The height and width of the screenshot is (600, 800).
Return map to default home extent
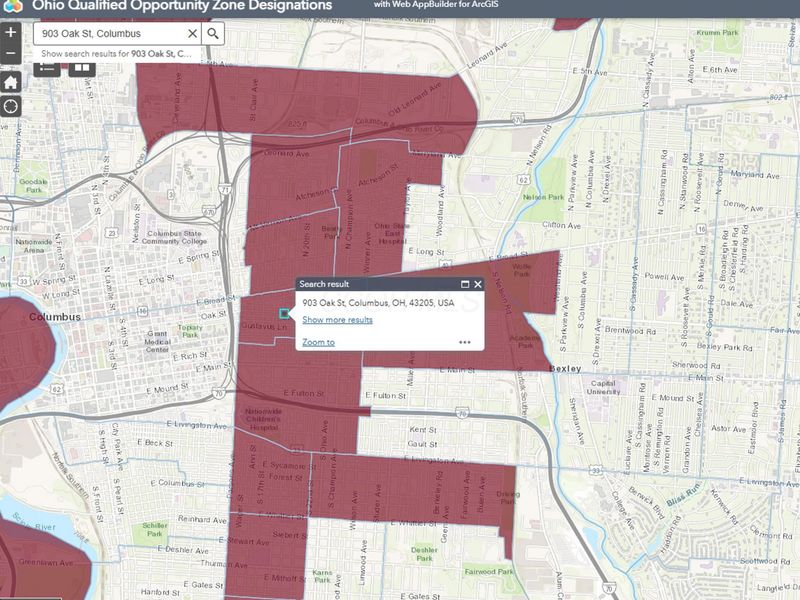(11, 82)
